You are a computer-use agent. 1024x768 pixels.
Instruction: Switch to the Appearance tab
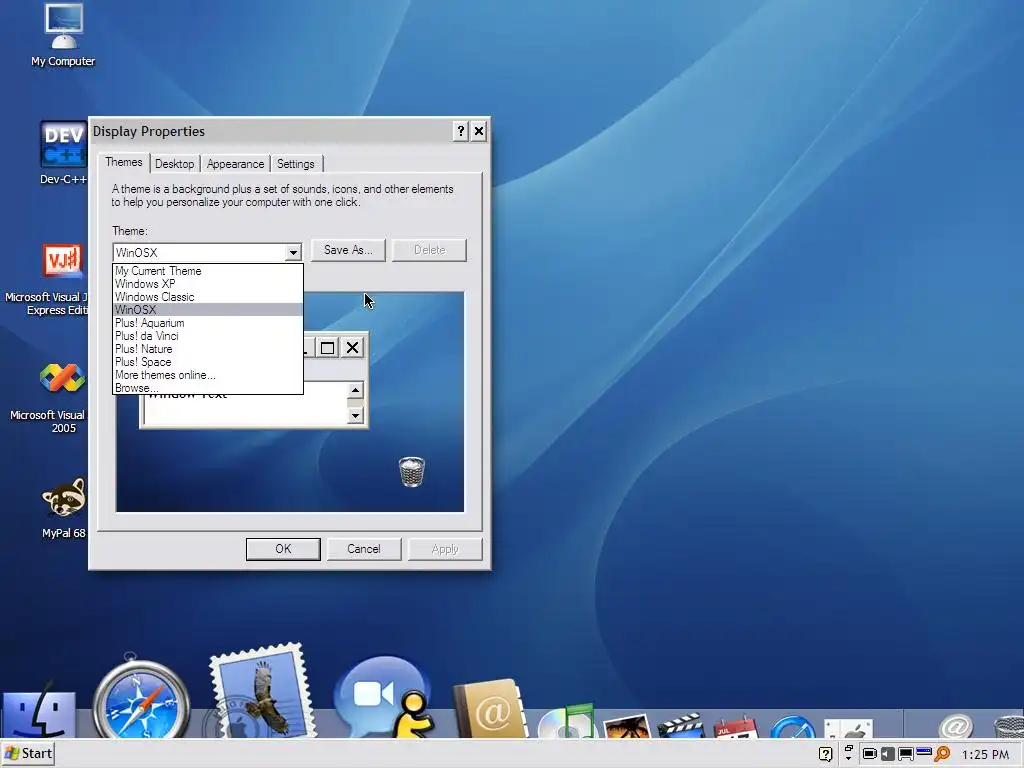click(235, 164)
